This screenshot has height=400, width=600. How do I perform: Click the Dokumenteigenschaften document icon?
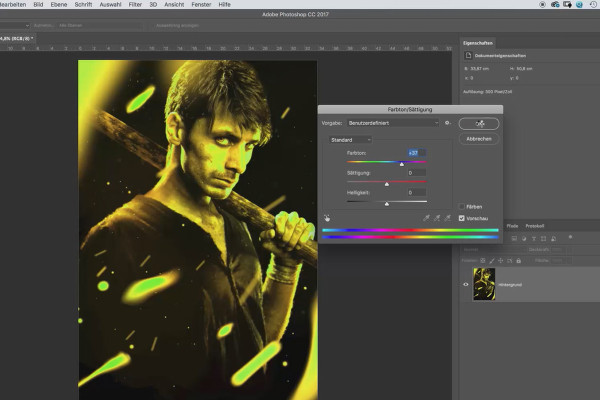pos(468,56)
